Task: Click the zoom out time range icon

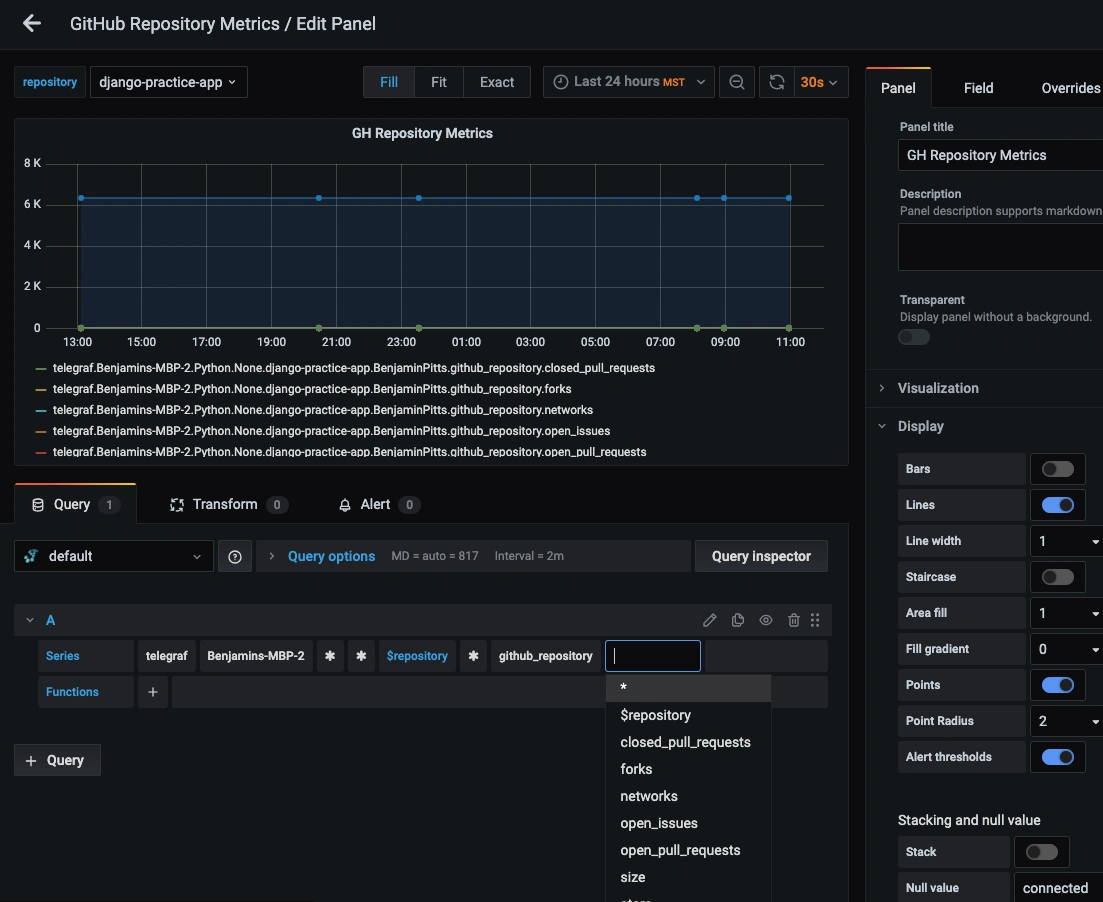Action: pyautogui.click(x=737, y=82)
